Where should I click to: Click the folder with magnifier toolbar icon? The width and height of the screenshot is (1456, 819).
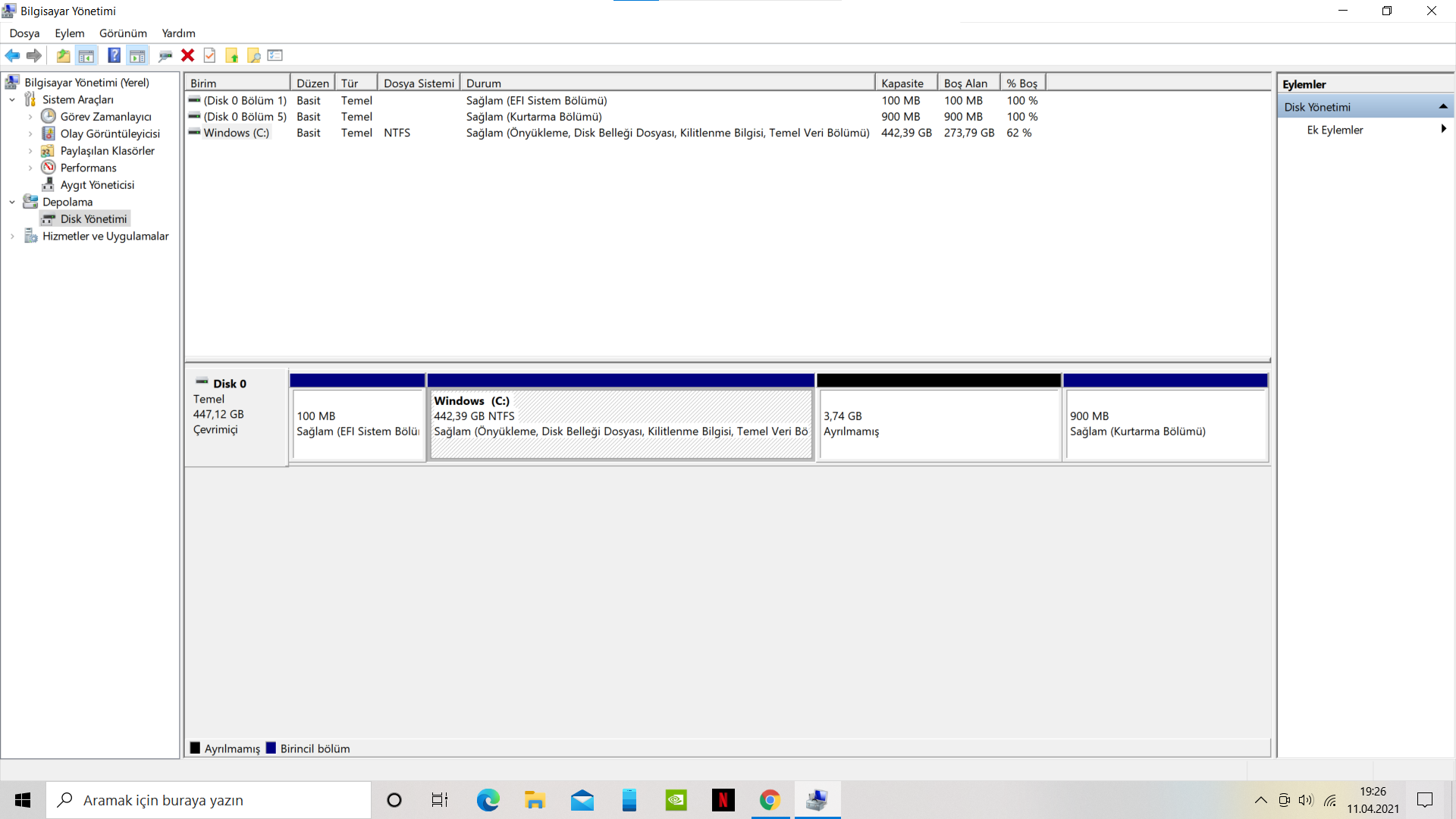click(254, 55)
